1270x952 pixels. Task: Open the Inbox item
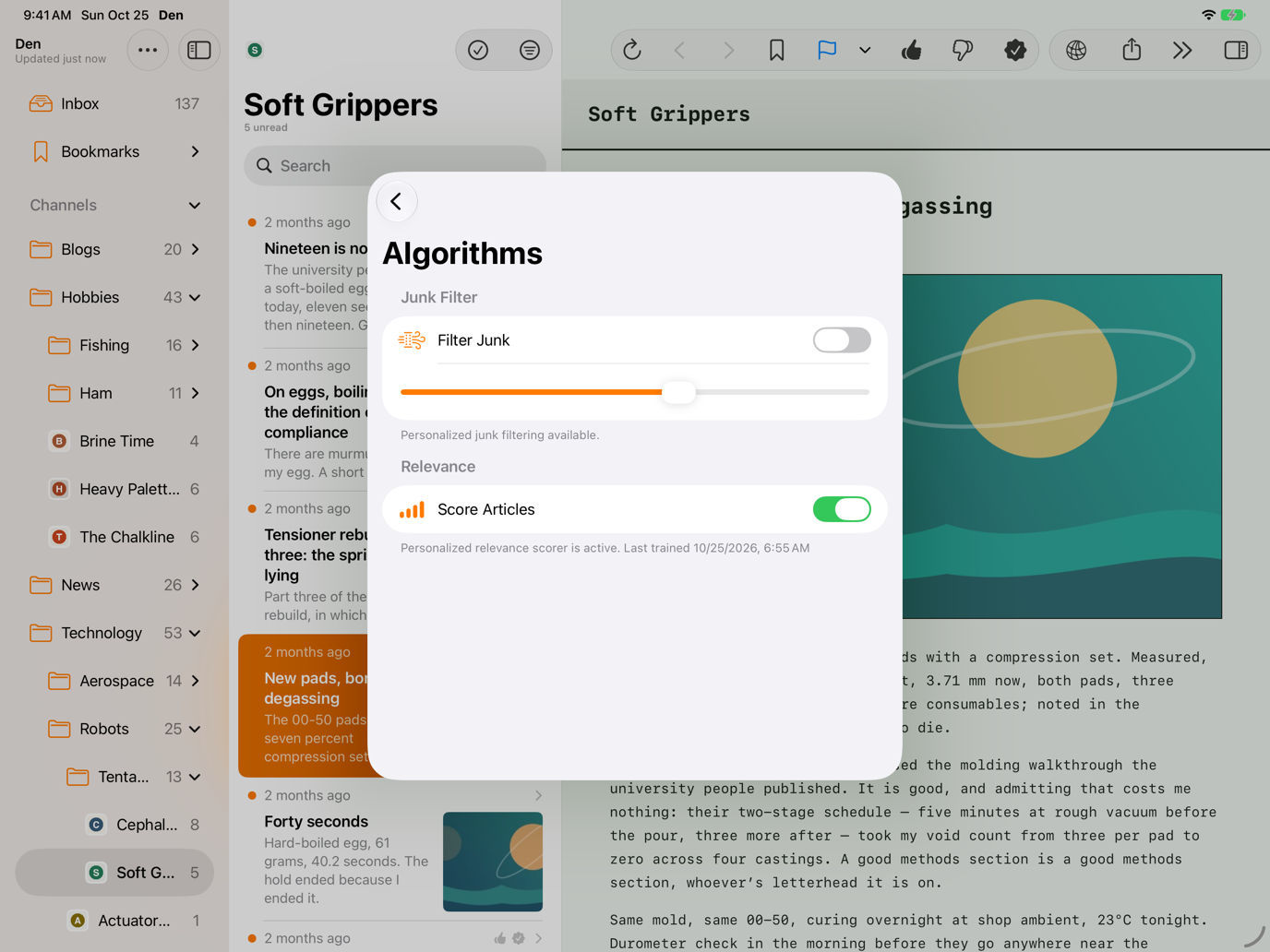(x=114, y=103)
